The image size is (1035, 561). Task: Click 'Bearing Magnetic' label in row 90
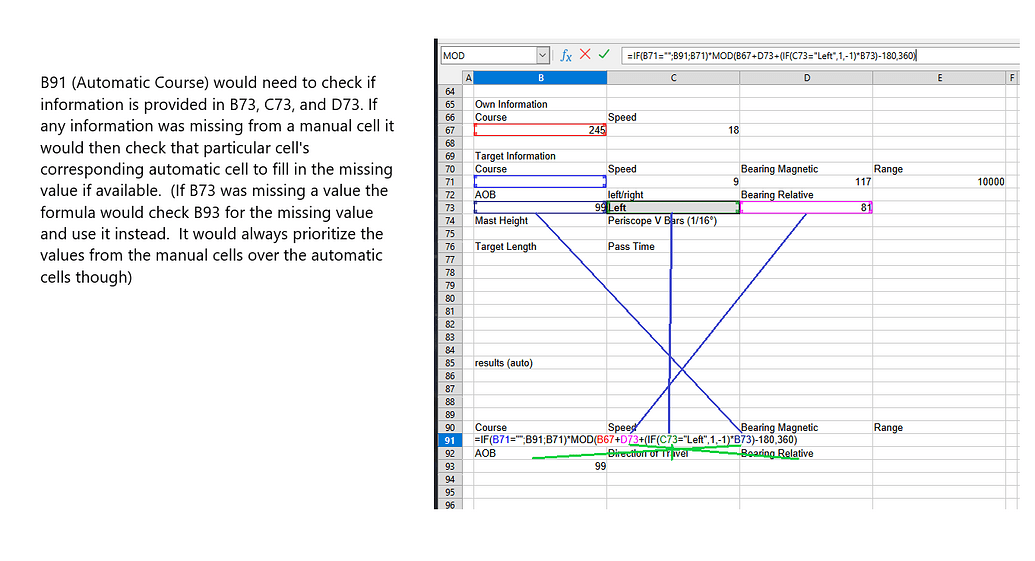pyautogui.click(x=779, y=428)
